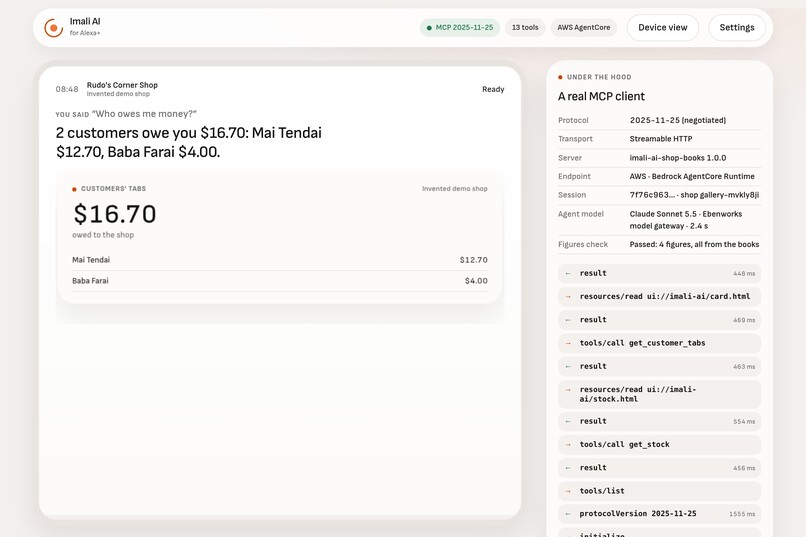Open the tools/list log entry
The height and width of the screenshot is (537, 806).
pos(660,491)
